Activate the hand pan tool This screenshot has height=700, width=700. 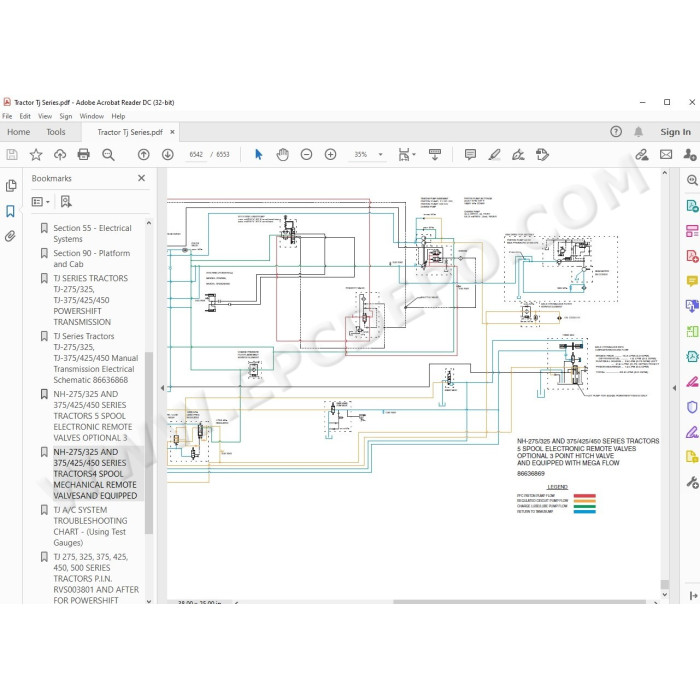pyautogui.click(x=283, y=154)
